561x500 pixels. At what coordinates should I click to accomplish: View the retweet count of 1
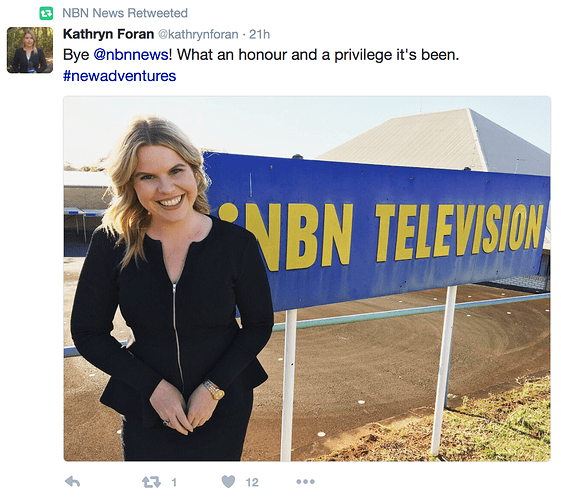(174, 482)
